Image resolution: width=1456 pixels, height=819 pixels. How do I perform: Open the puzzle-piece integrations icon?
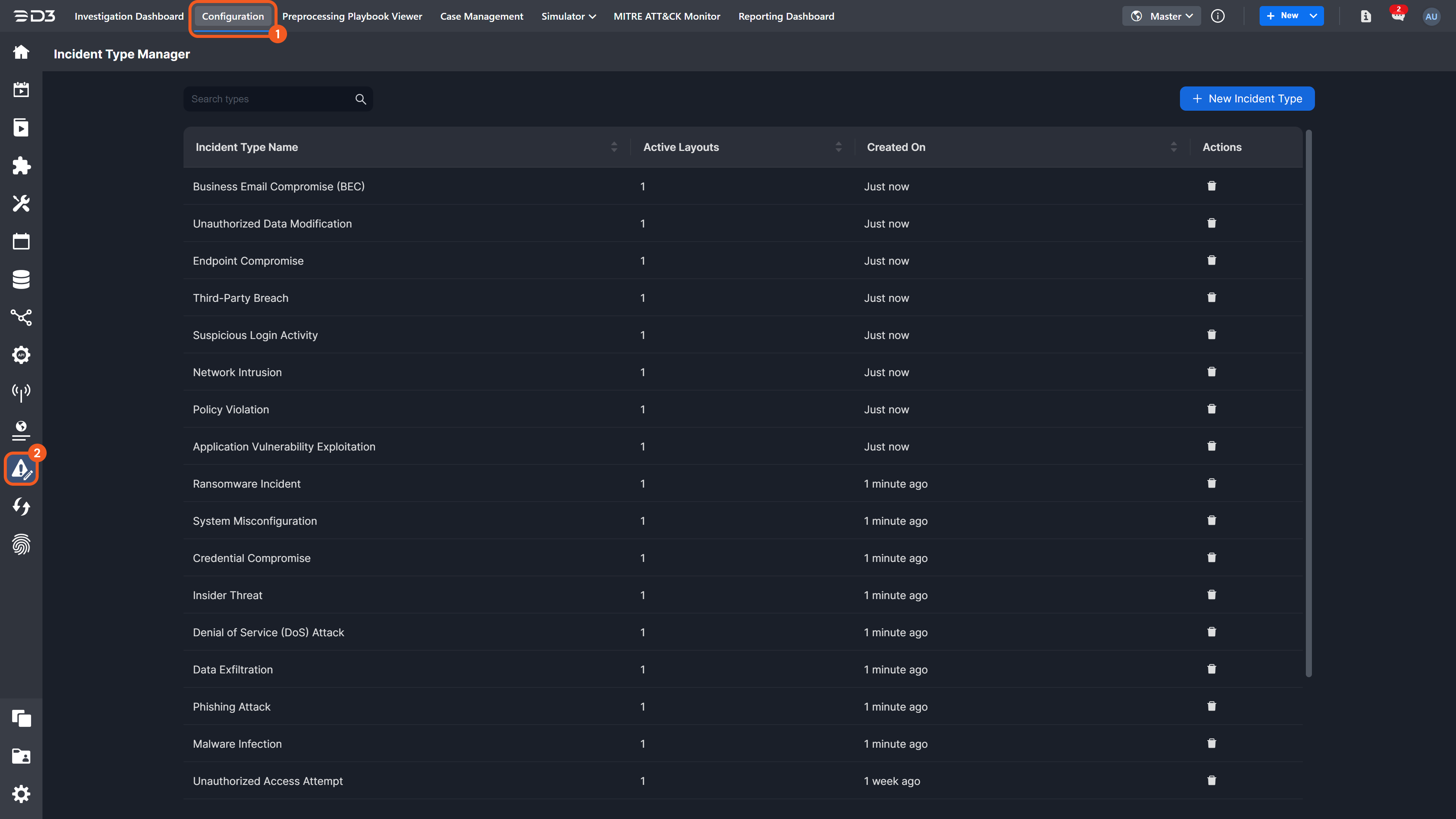coord(21,166)
